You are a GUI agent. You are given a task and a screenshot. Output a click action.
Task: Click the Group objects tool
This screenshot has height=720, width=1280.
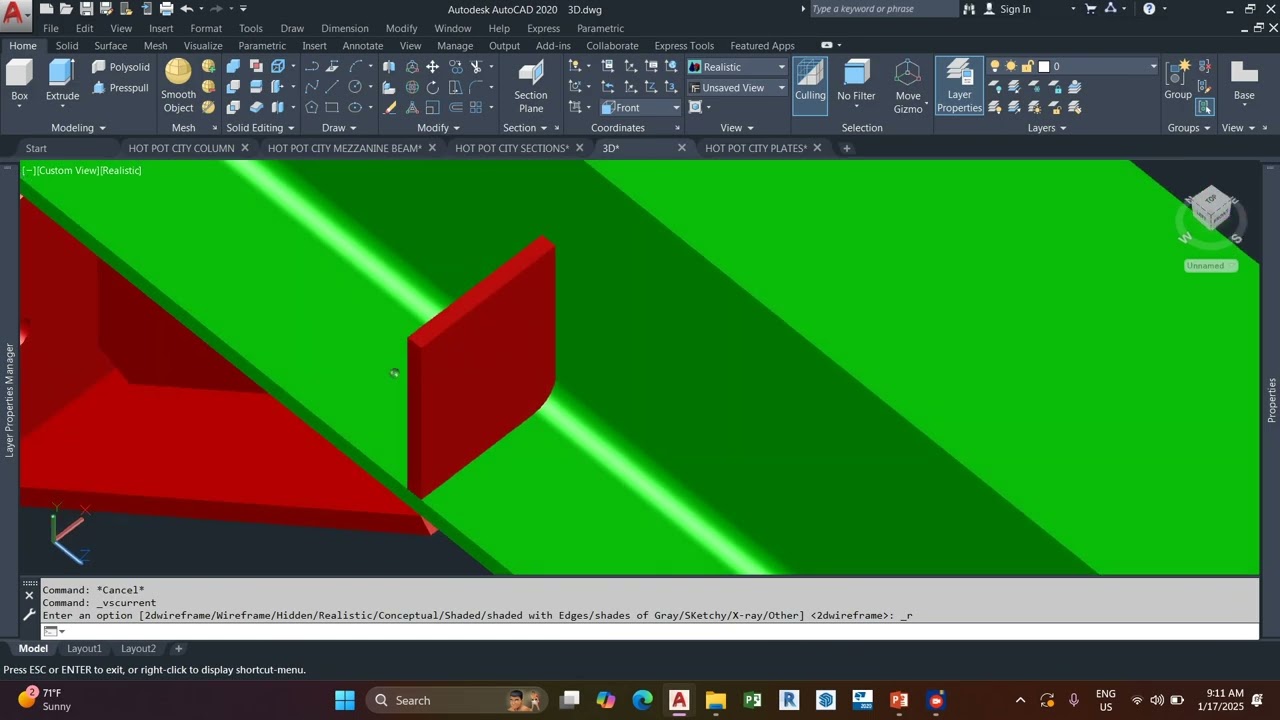click(1178, 80)
